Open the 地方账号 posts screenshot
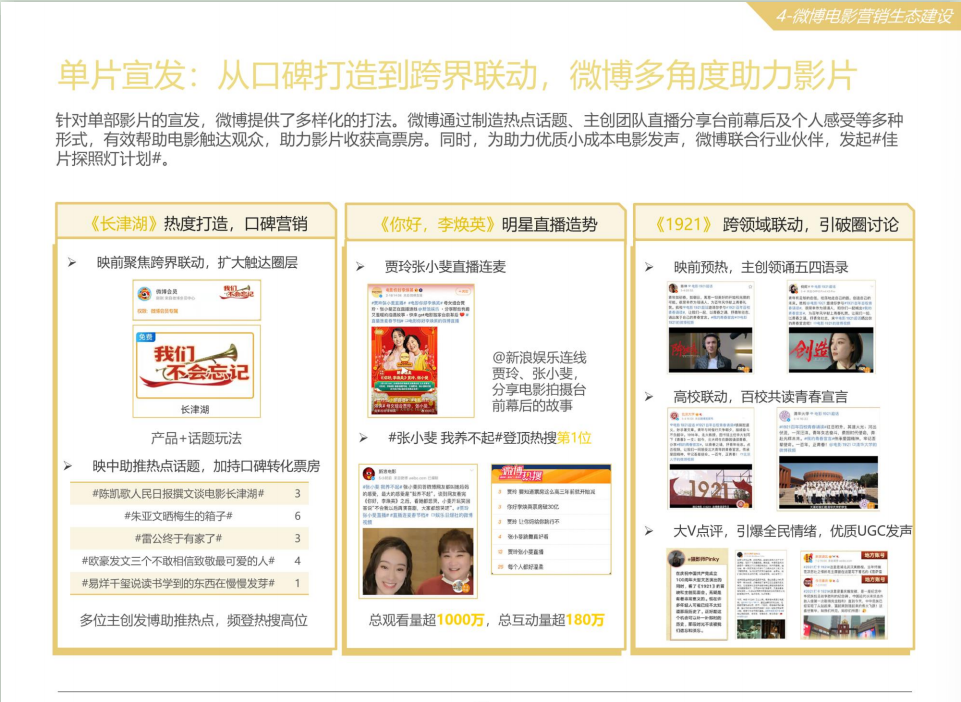The height and width of the screenshot is (702, 961). pyautogui.click(x=845, y=595)
